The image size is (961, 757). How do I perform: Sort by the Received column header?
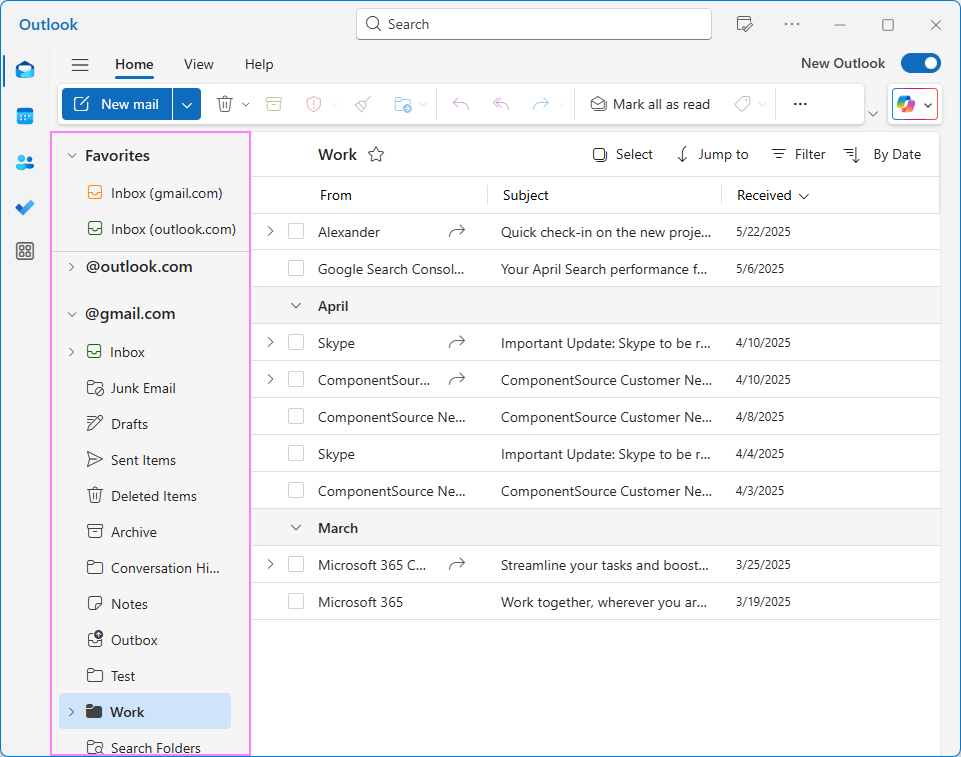tap(773, 196)
